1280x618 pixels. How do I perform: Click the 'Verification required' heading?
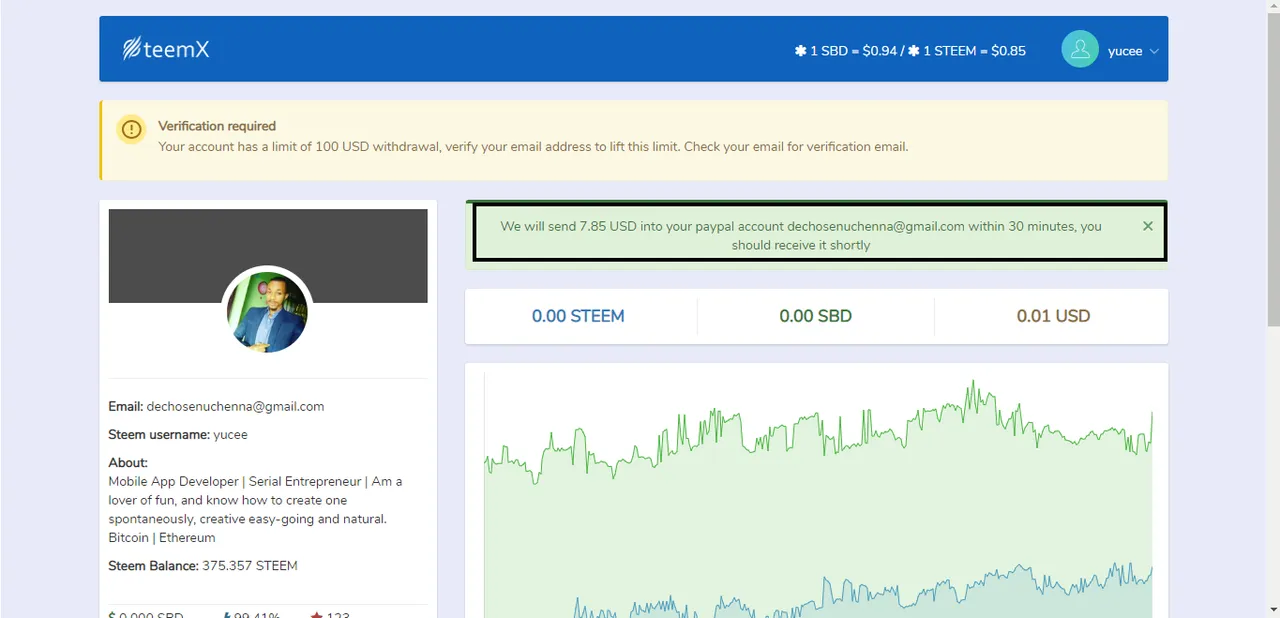(x=217, y=126)
